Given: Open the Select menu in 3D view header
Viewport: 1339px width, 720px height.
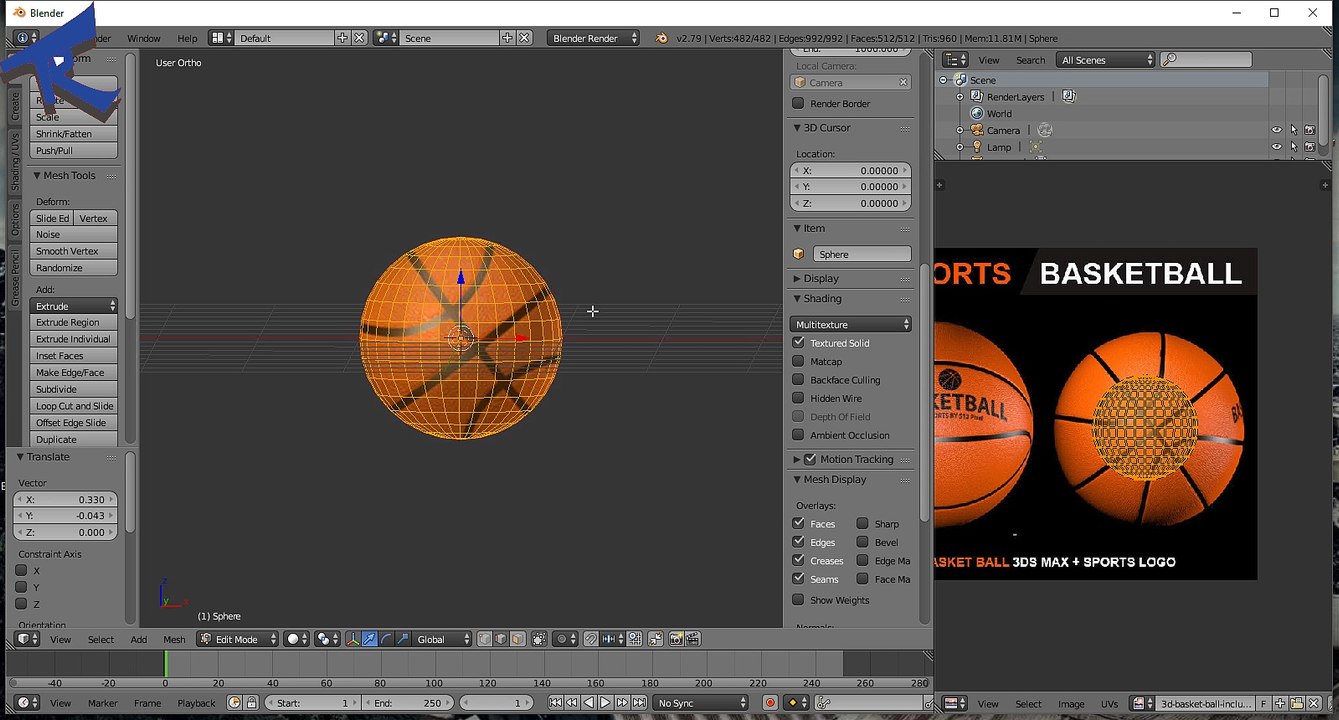Looking at the screenshot, I should tap(101, 639).
